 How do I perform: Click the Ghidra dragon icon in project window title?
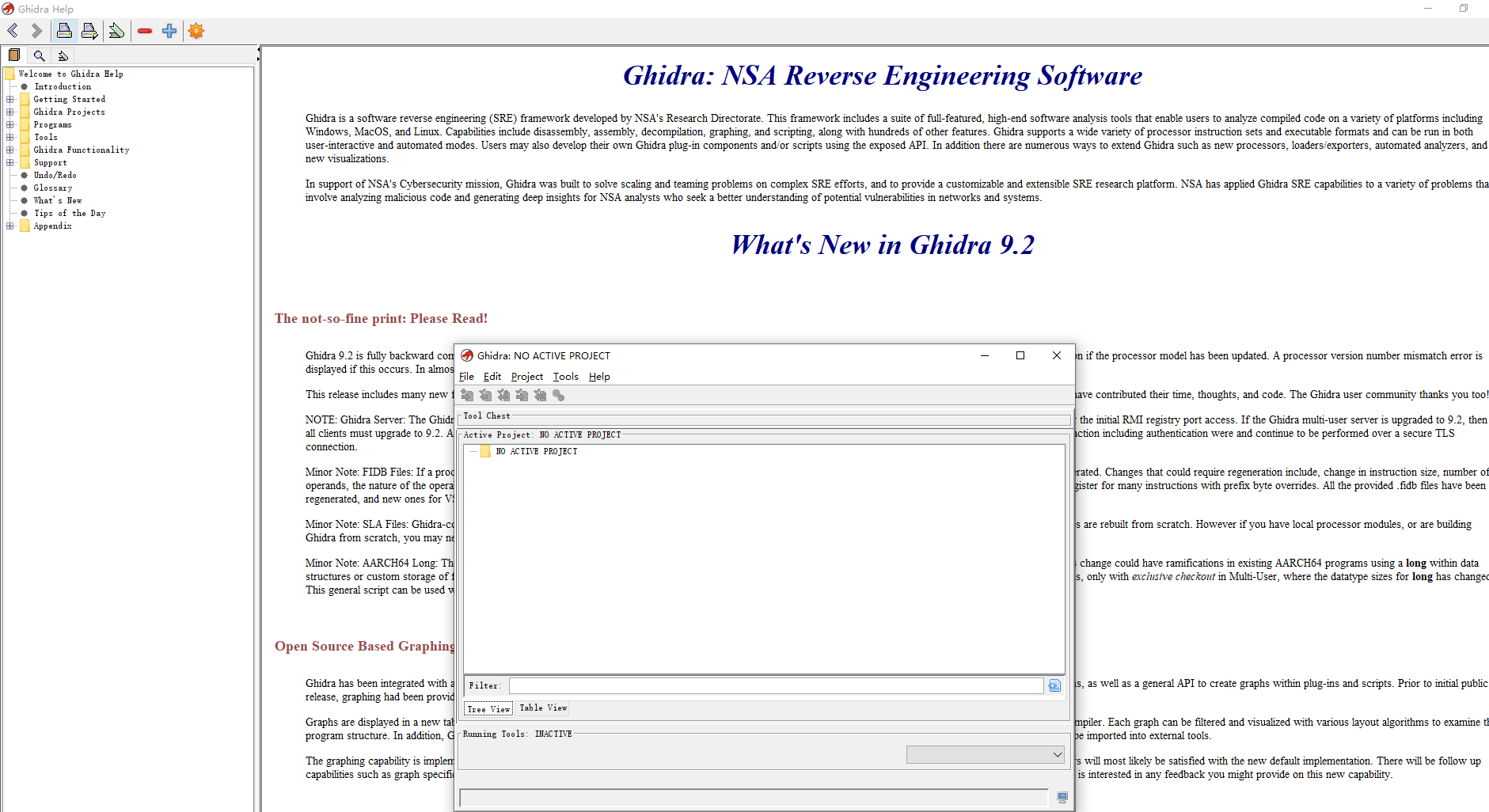pyautogui.click(x=467, y=355)
